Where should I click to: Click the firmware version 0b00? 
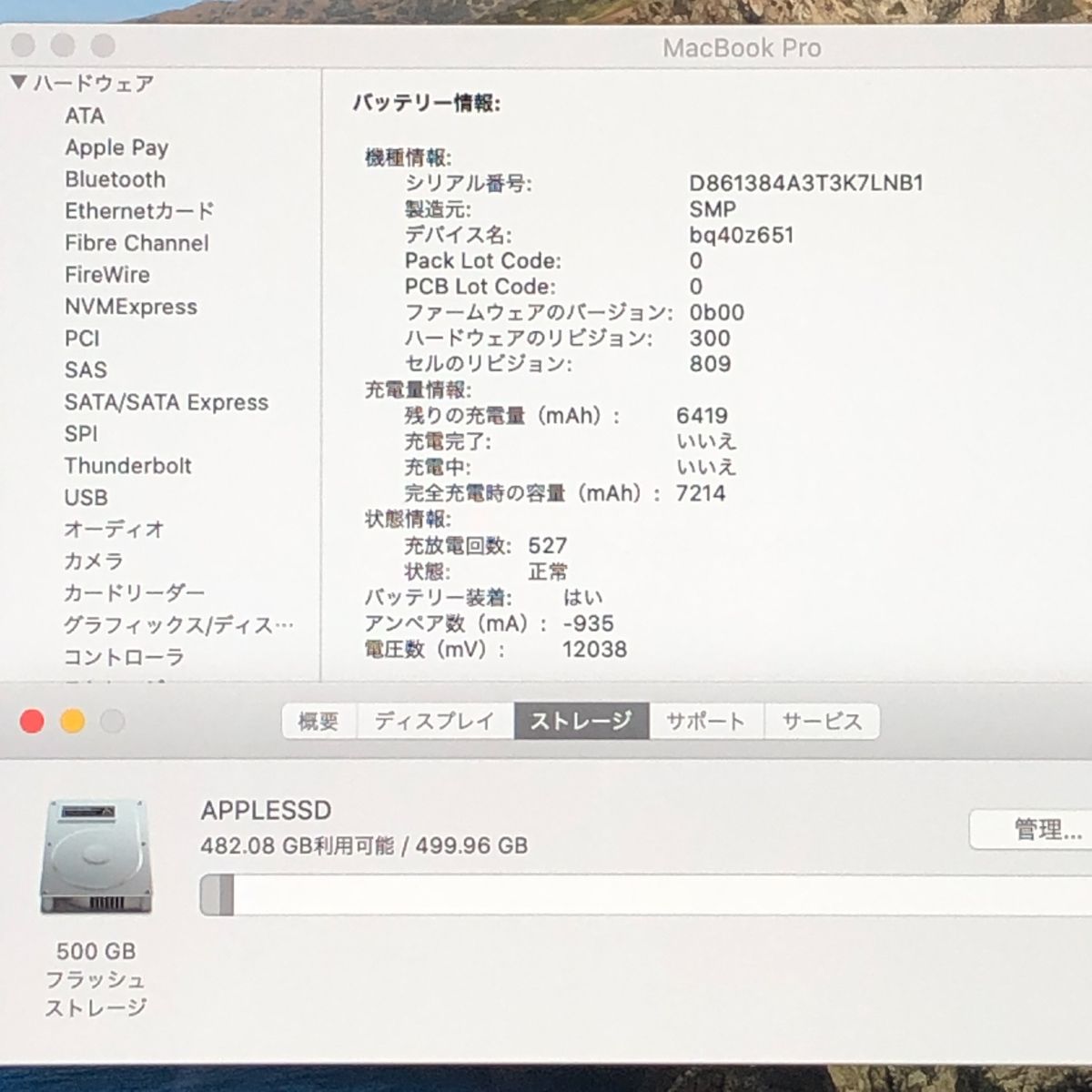(x=717, y=312)
